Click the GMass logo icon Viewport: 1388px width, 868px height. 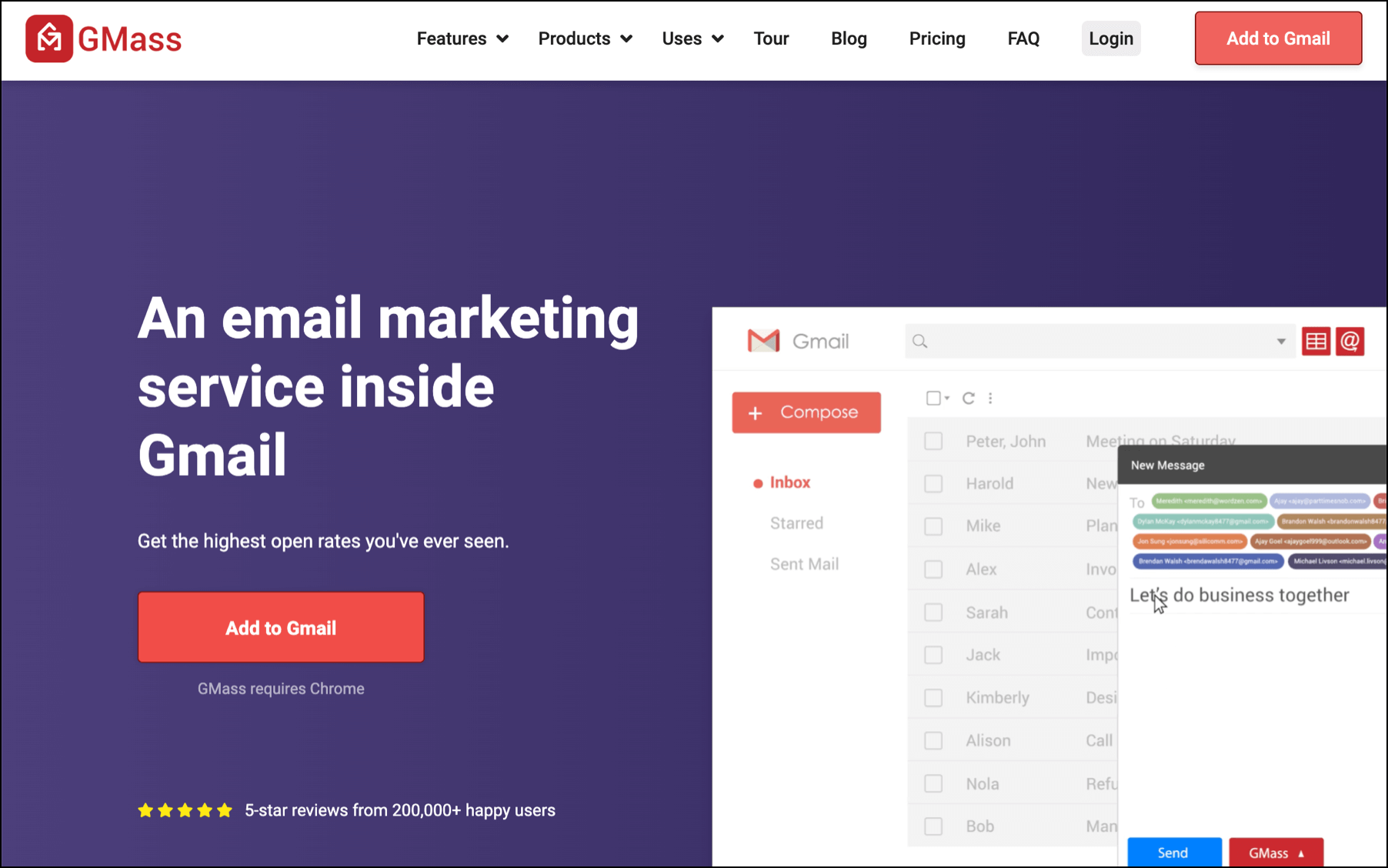click(x=49, y=38)
